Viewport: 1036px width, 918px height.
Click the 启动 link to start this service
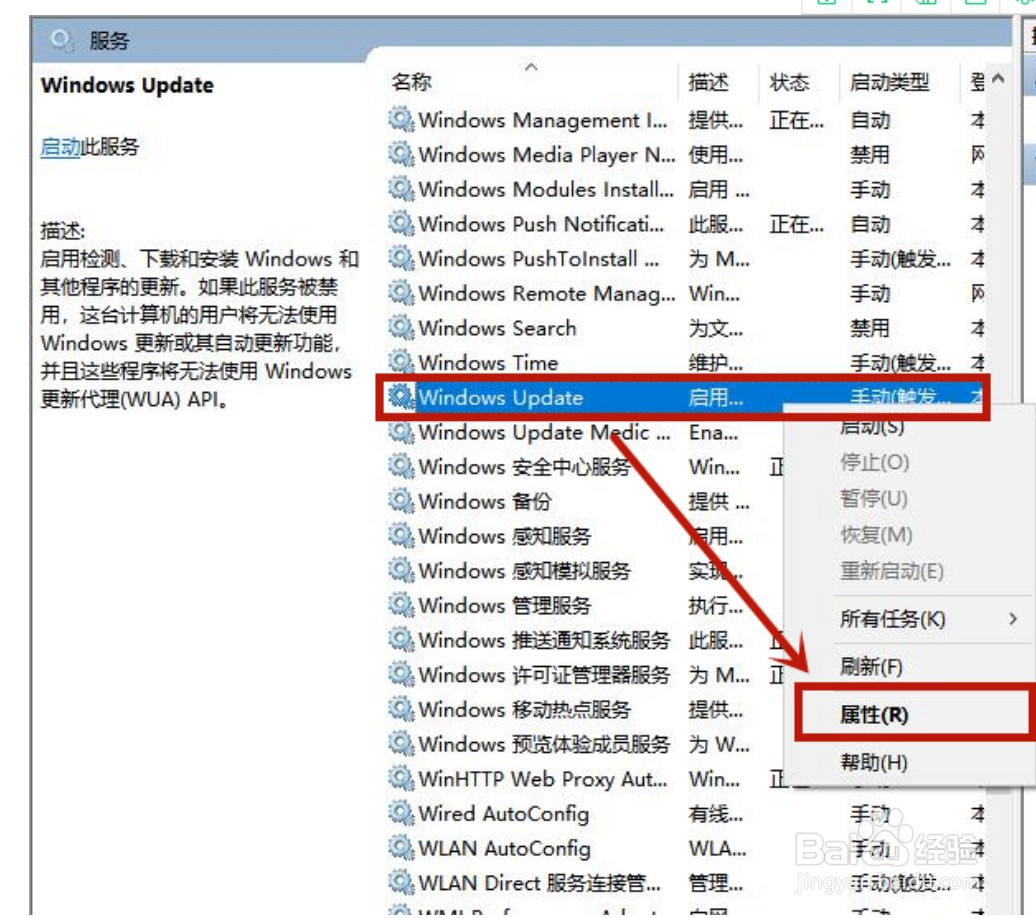[60, 147]
